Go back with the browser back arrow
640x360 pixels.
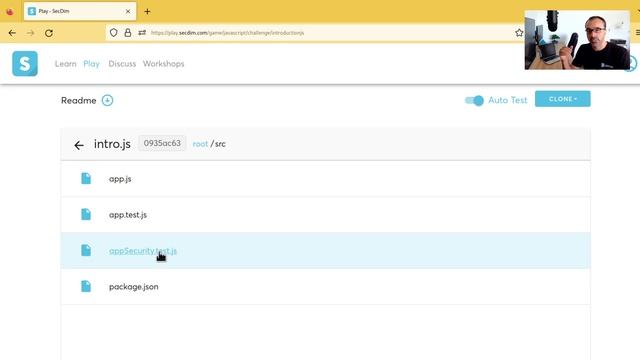pyautogui.click(x=12, y=33)
